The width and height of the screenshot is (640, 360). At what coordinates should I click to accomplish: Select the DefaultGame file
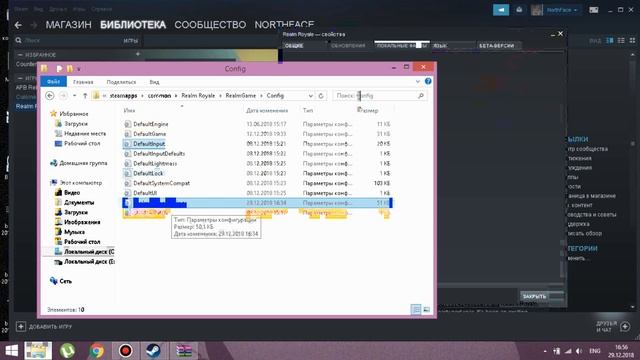149,134
